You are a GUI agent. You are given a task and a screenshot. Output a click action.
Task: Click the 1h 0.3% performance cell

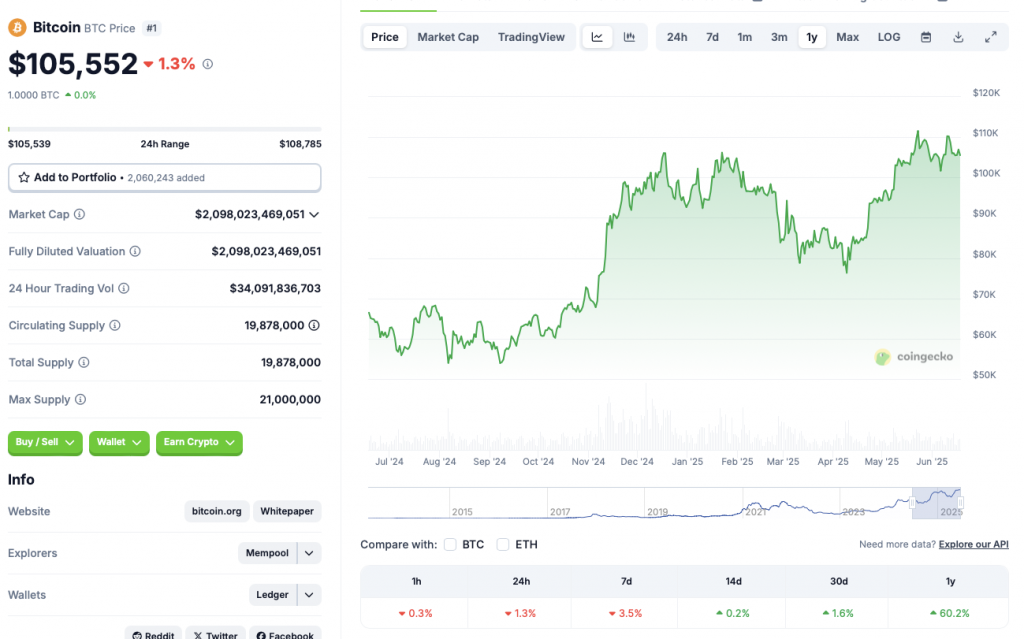click(x=415, y=614)
